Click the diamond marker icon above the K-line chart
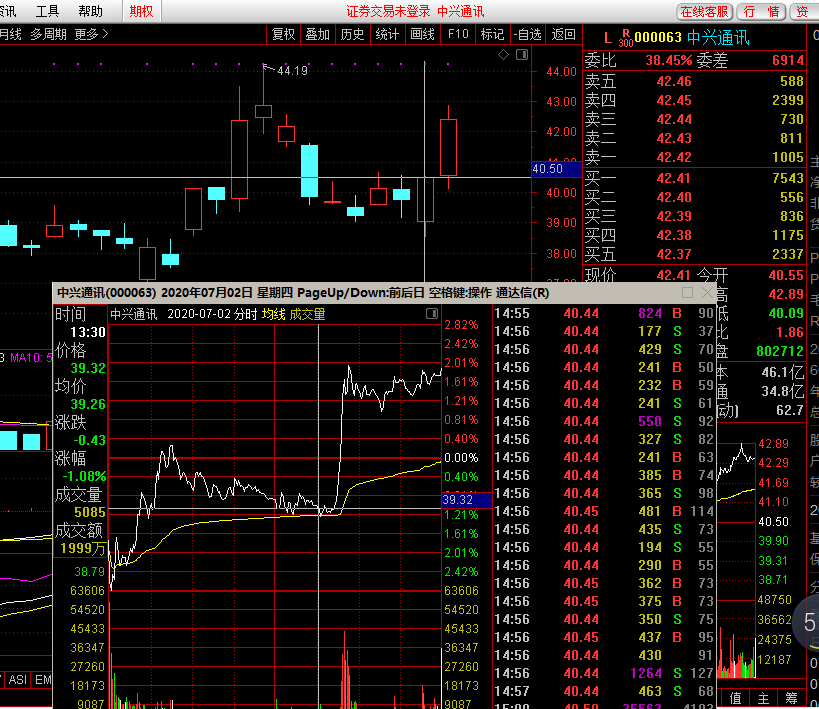This screenshot has width=819, height=709. tap(504, 54)
